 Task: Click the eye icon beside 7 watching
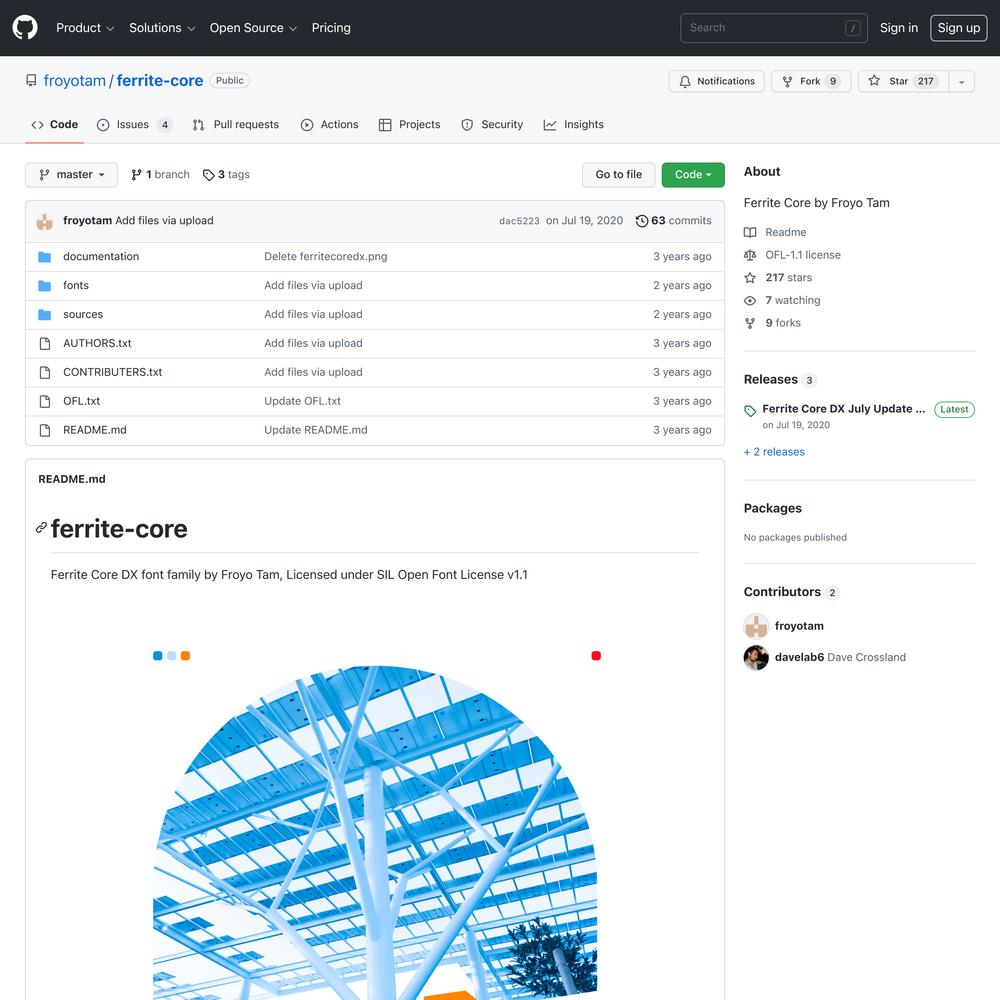pos(750,300)
